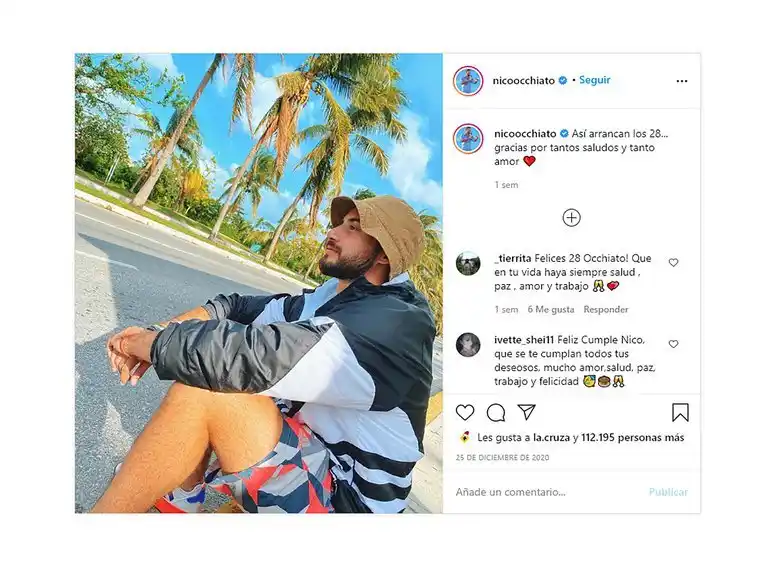Screen dimensions: 768x576
Task: Click nicoocchiato's header profile picture
Action: click(x=468, y=81)
